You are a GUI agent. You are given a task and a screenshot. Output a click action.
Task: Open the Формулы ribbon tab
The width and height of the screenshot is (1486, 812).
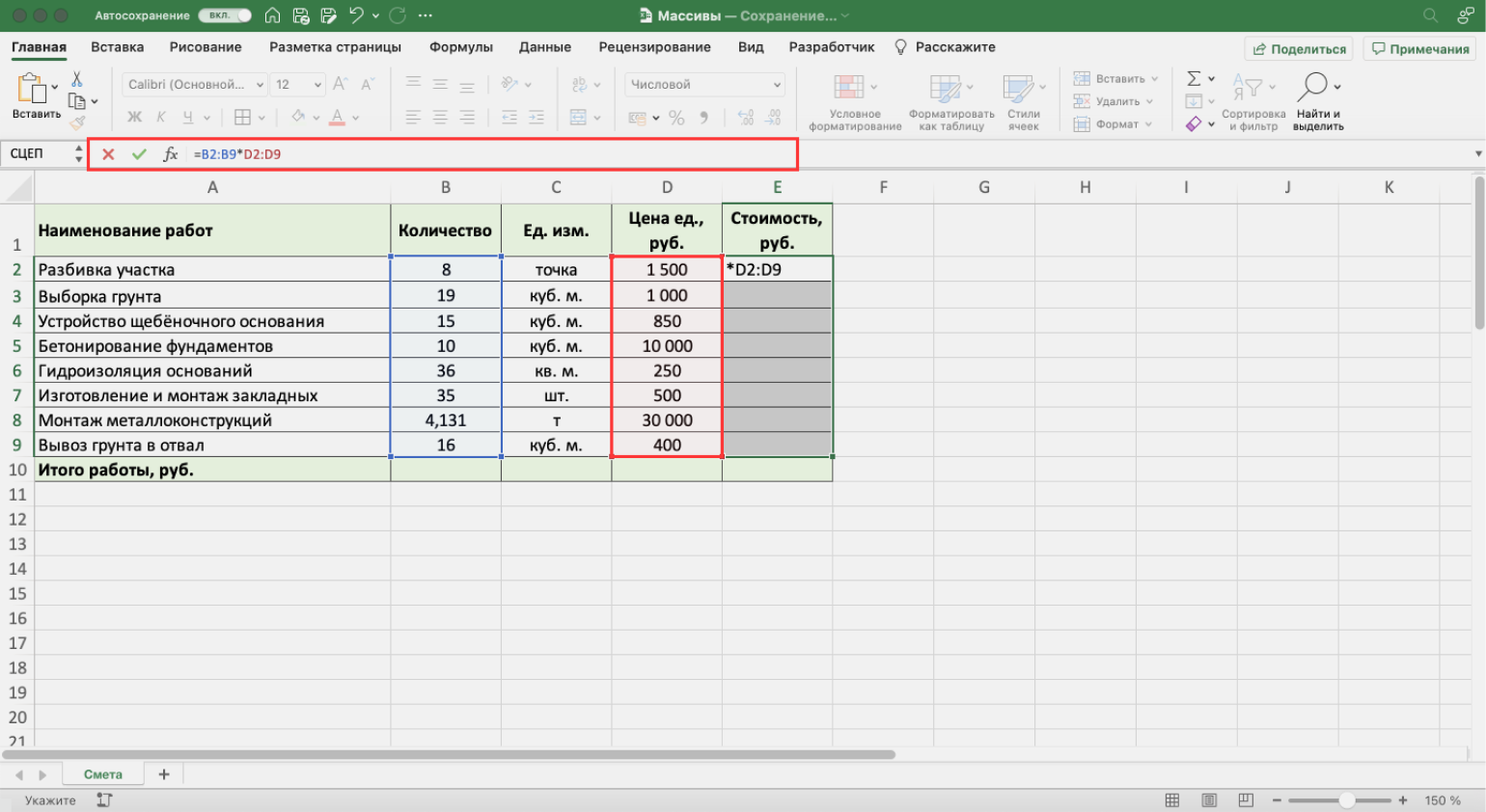pyautogui.click(x=460, y=47)
